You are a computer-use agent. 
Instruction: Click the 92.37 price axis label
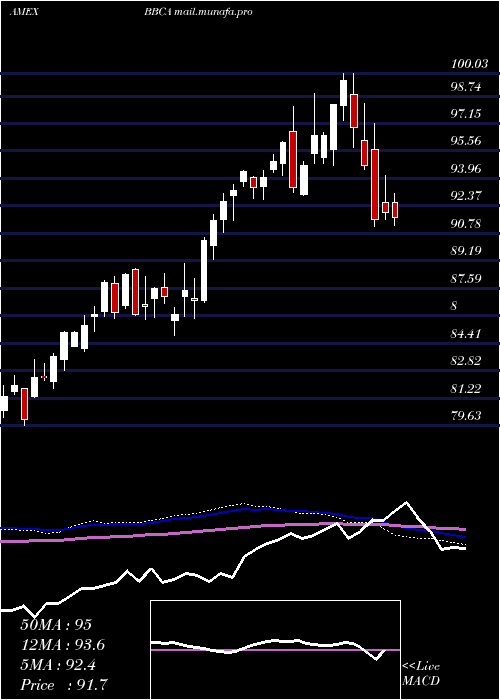click(x=466, y=196)
